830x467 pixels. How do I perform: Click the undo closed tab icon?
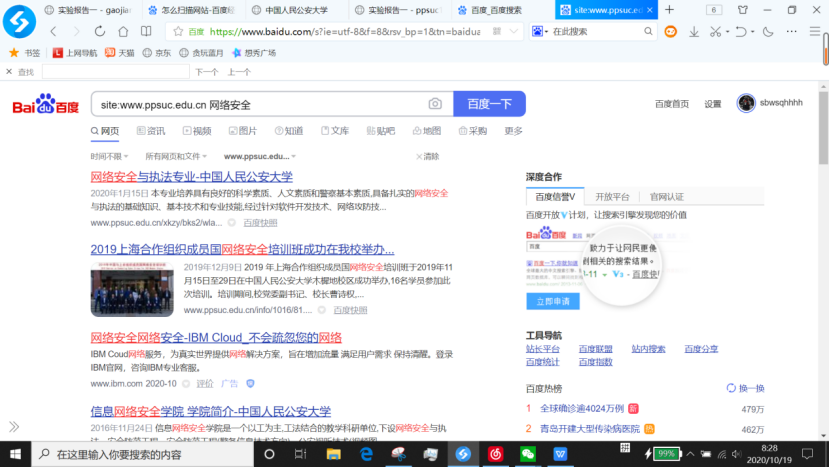[x=741, y=32]
